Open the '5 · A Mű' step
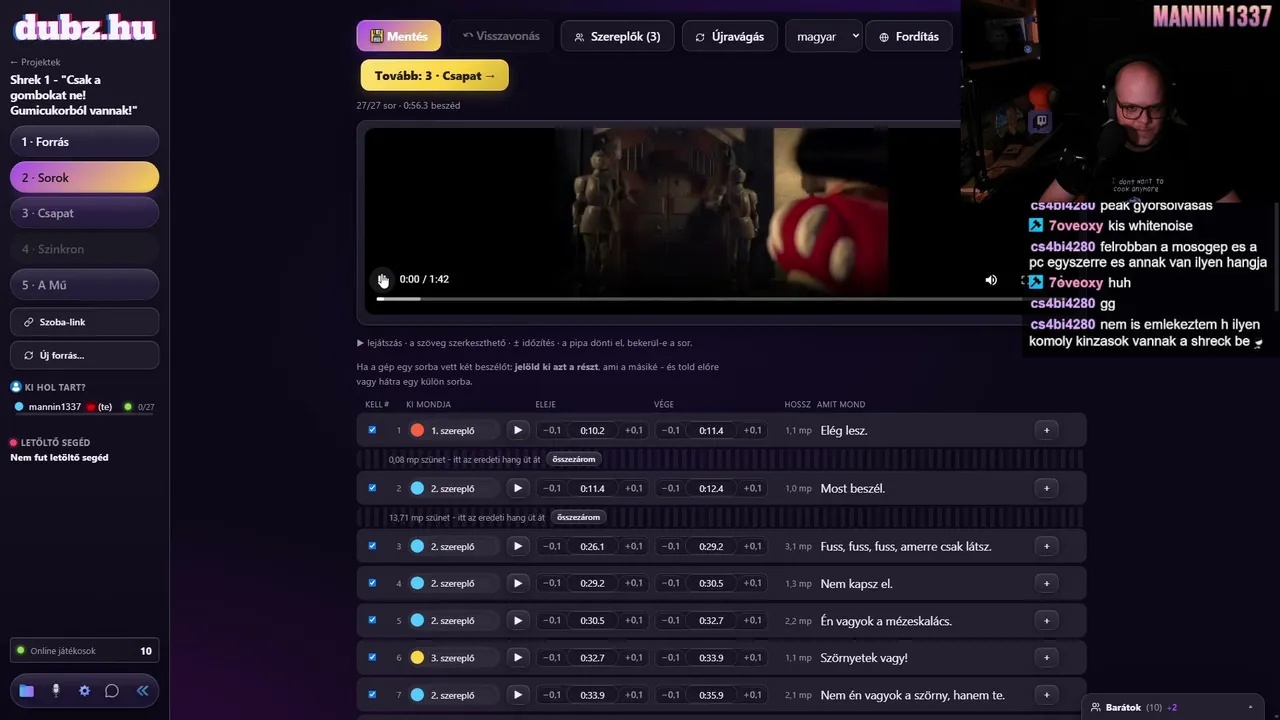 pos(84,285)
